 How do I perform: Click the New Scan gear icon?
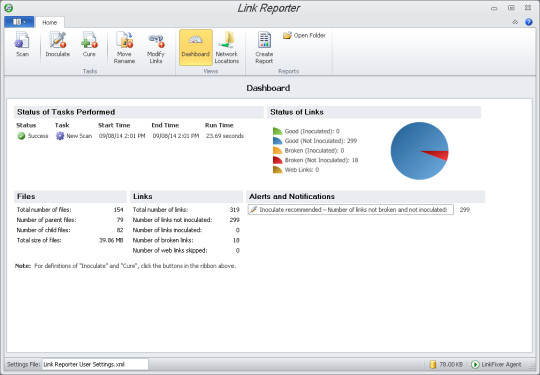pyautogui.click(x=60, y=136)
